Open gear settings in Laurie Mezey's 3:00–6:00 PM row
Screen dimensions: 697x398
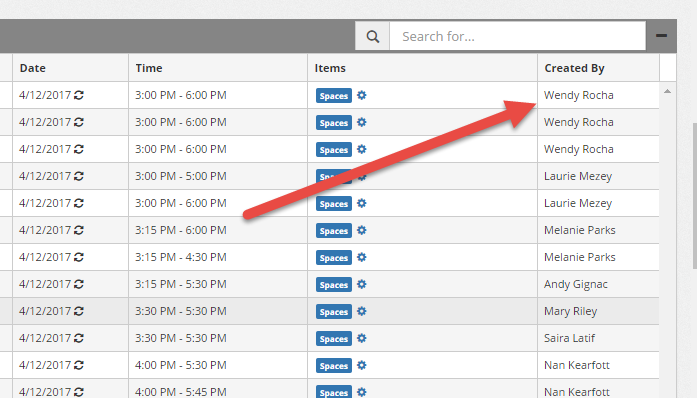362,203
